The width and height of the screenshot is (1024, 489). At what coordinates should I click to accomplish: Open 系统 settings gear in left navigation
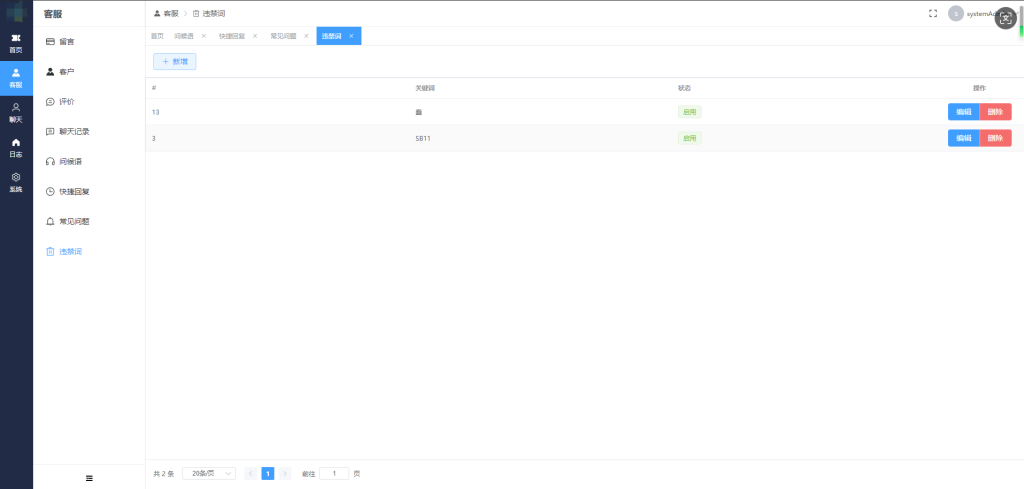(x=15, y=181)
